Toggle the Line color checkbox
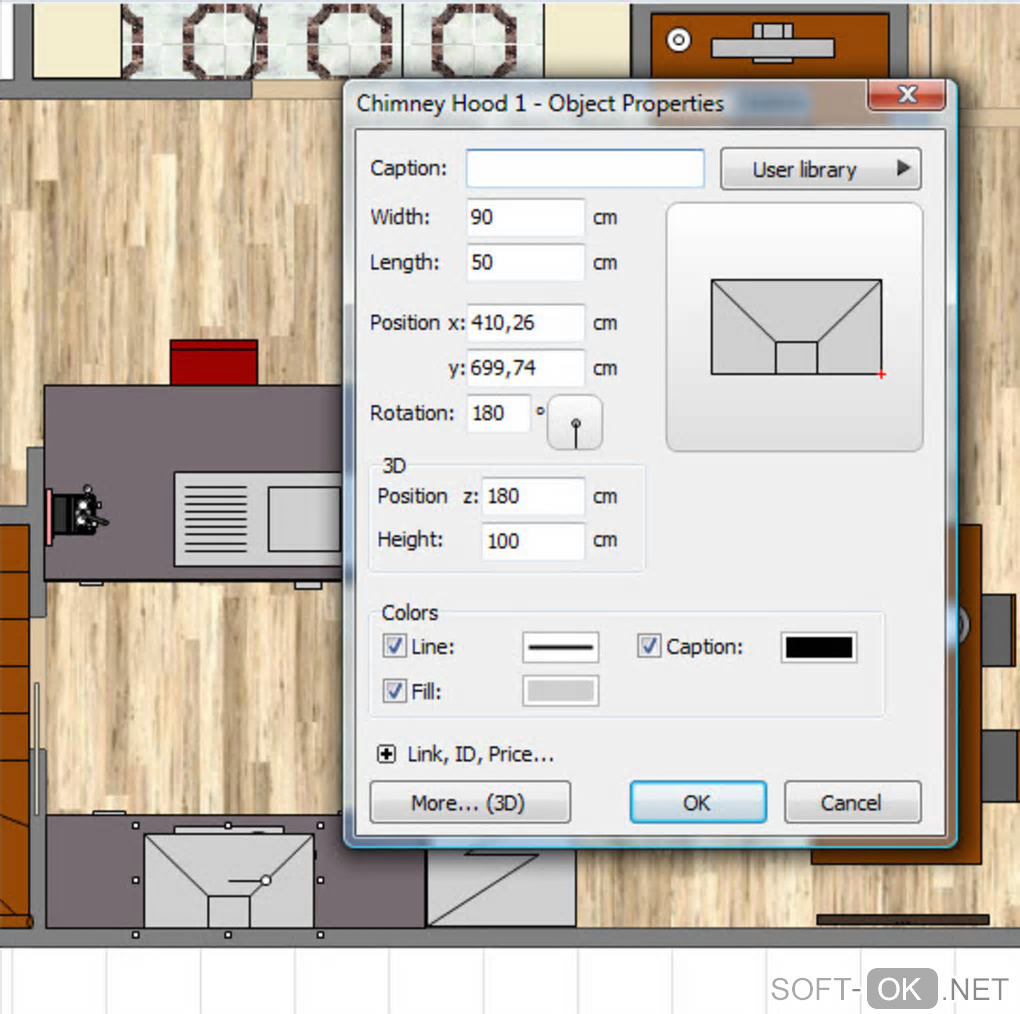This screenshot has width=1020, height=1014. tap(394, 646)
